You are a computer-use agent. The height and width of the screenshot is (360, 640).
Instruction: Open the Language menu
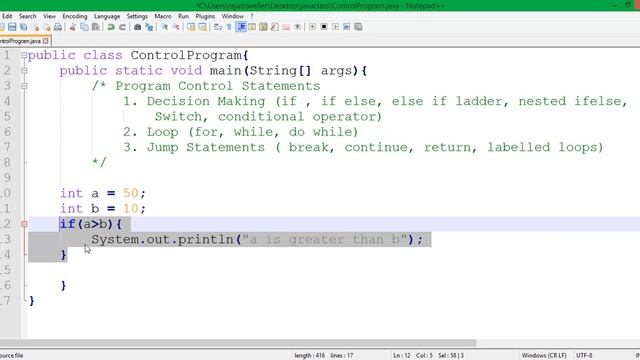tap(107, 16)
